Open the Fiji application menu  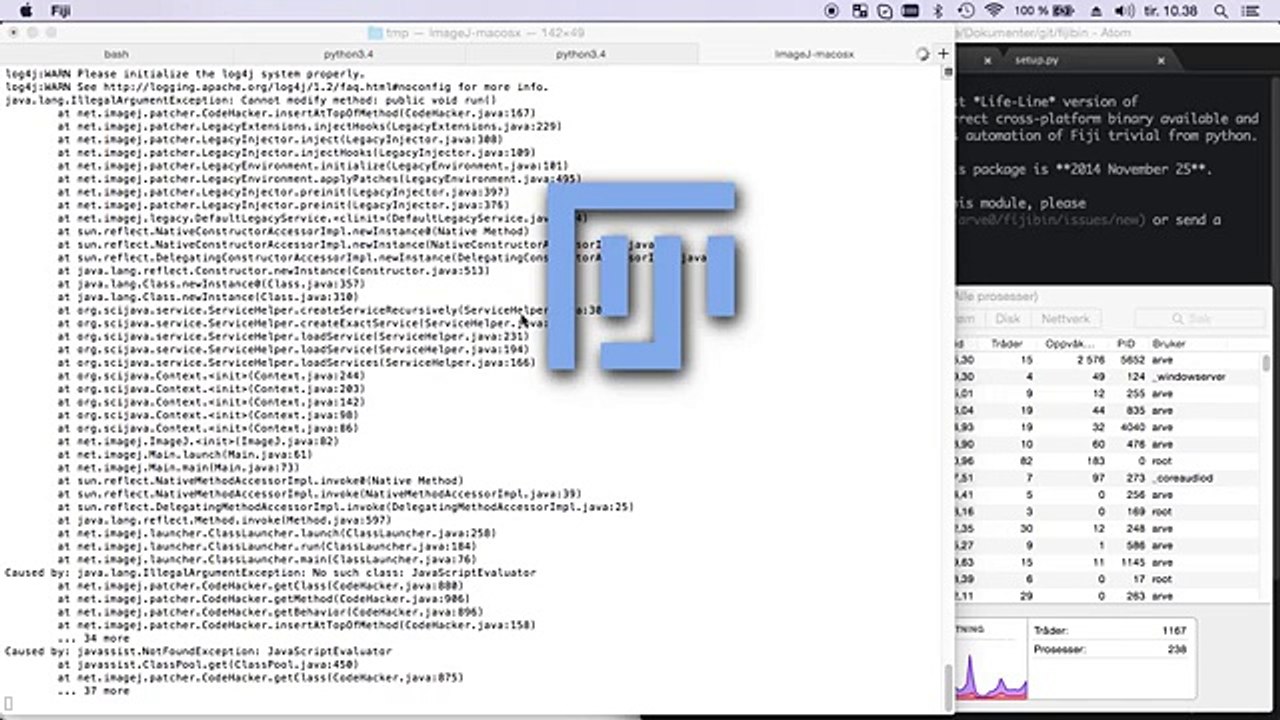pyautogui.click(x=60, y=11)
